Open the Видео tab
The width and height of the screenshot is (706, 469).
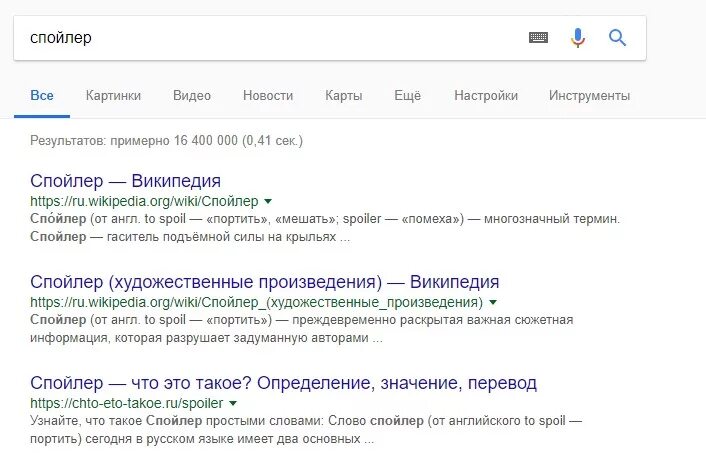192,95
